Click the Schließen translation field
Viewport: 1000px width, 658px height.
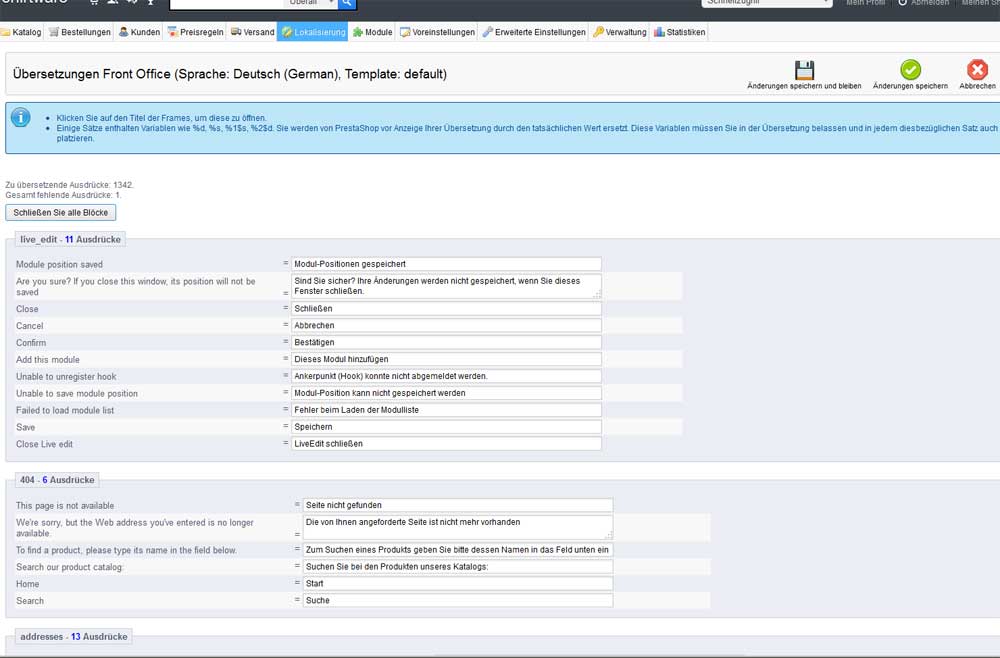coord(446,309)
